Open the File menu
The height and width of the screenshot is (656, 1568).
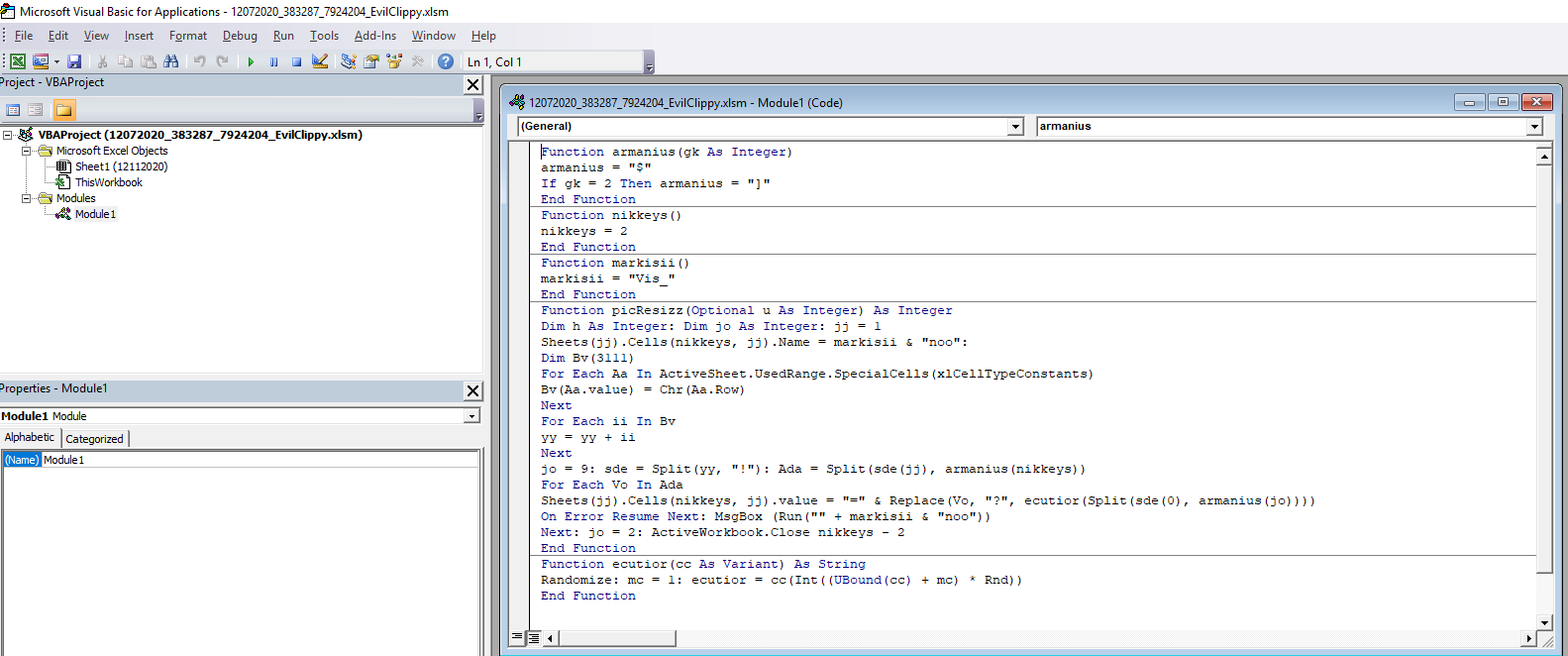click(x=24, y=36)
